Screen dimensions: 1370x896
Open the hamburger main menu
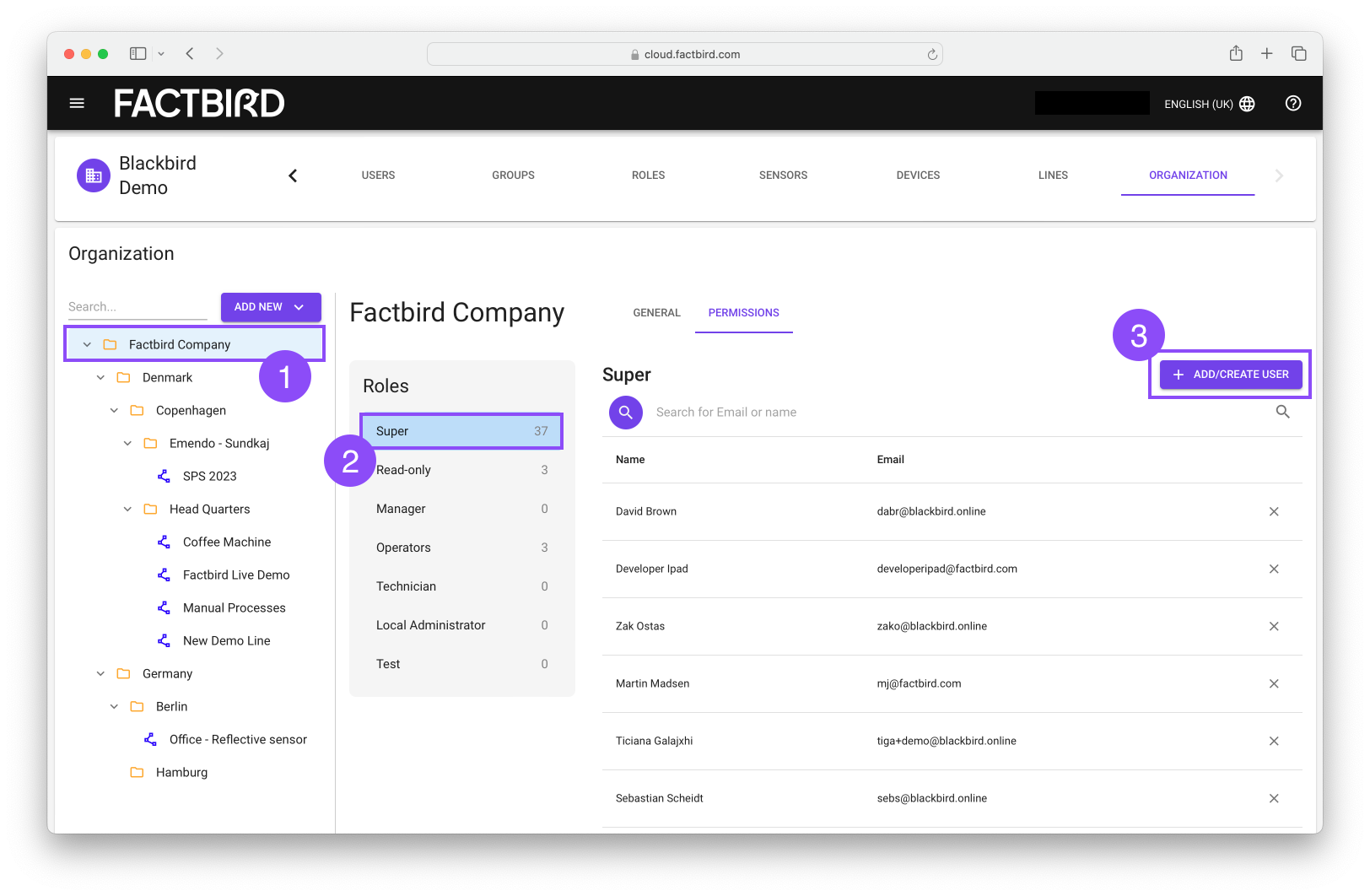pyautogui.click(x=77, y=103)
